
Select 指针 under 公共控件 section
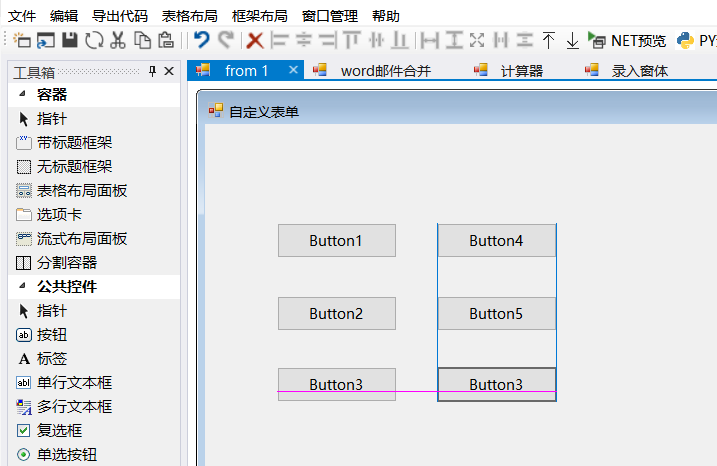pyautogui.click(x=94, y=311)
